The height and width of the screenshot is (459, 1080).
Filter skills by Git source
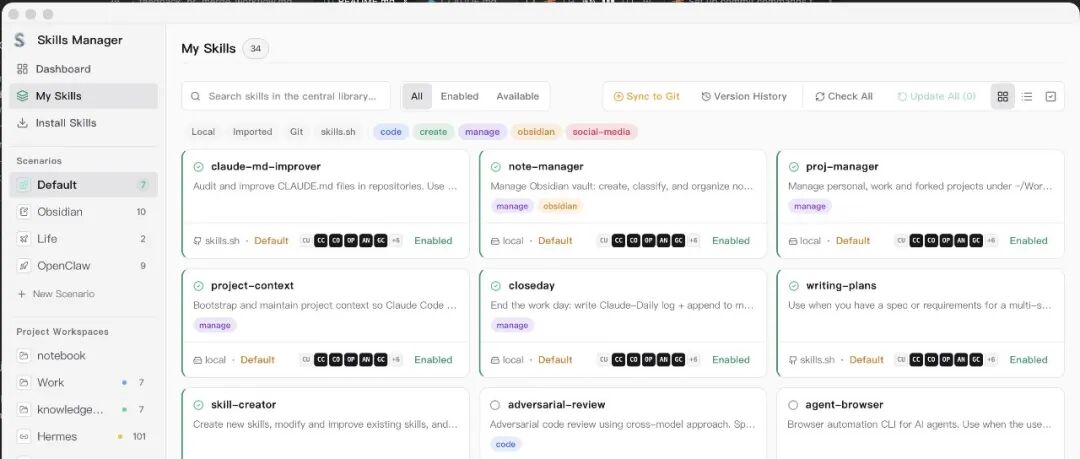click(x=296, y=132)
